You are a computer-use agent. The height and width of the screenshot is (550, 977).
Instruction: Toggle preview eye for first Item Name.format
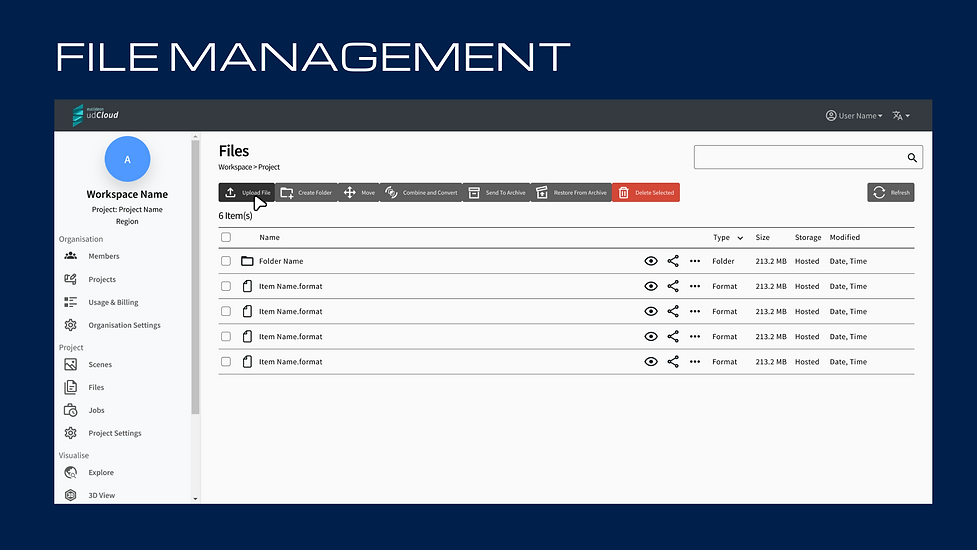pyautogui.click(x=651, y=286)
